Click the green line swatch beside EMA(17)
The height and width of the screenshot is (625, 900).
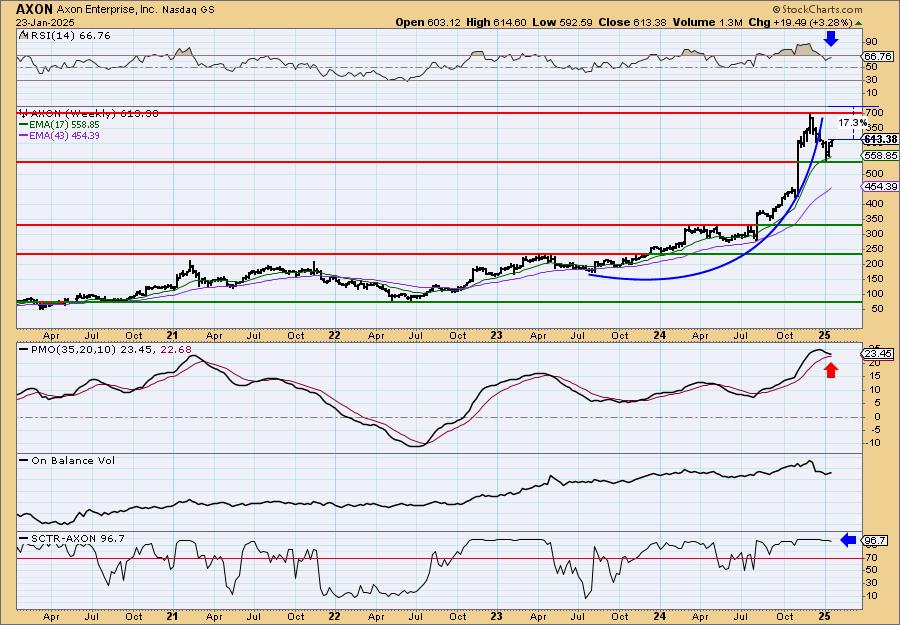pos(22,124)
